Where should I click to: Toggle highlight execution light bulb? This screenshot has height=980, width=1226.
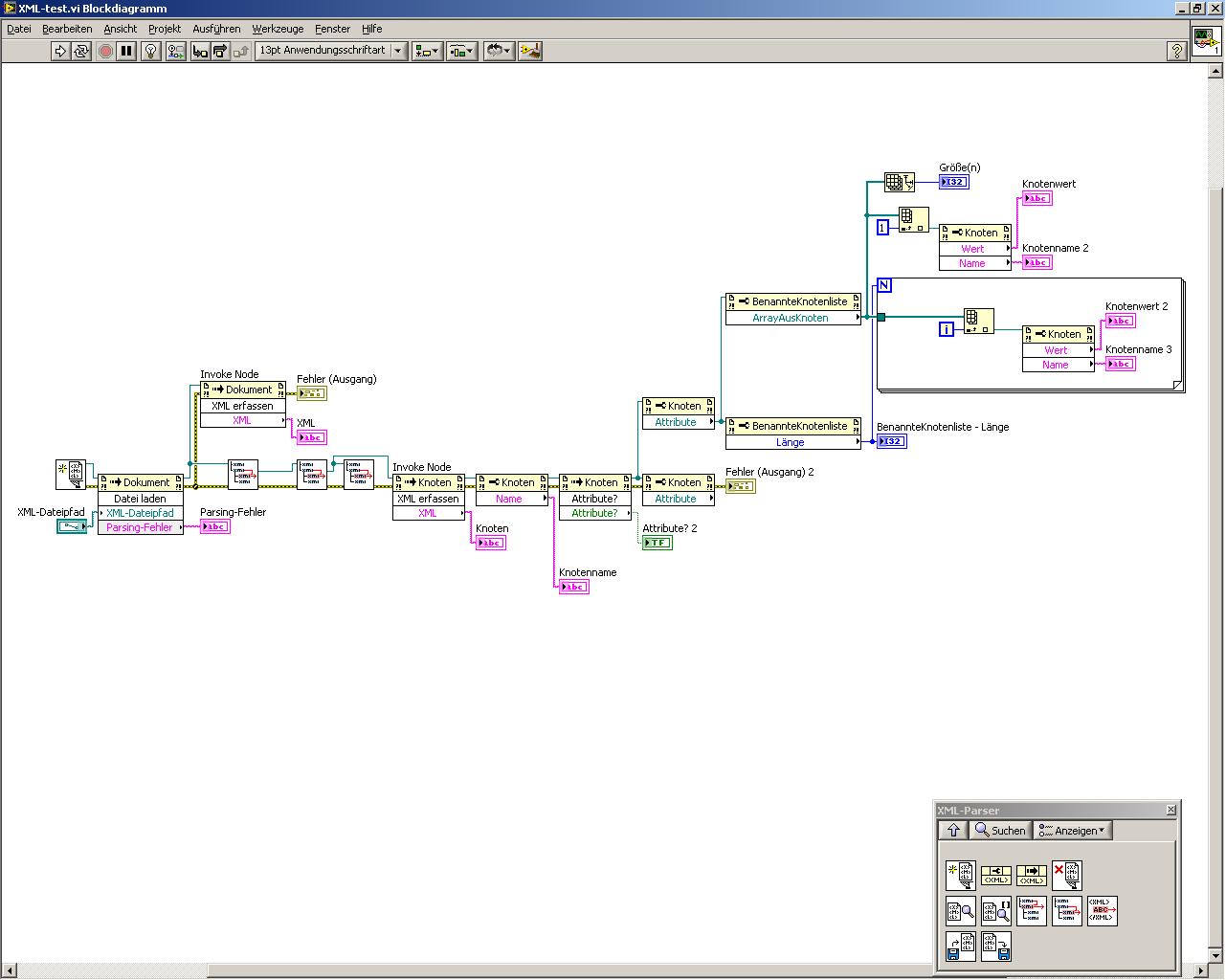pyautogui.click(x=150, y=51)
